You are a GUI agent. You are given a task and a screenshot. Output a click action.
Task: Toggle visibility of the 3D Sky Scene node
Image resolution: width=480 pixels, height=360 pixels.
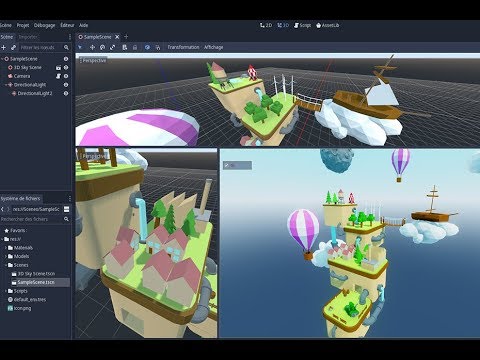click(66, 68)
